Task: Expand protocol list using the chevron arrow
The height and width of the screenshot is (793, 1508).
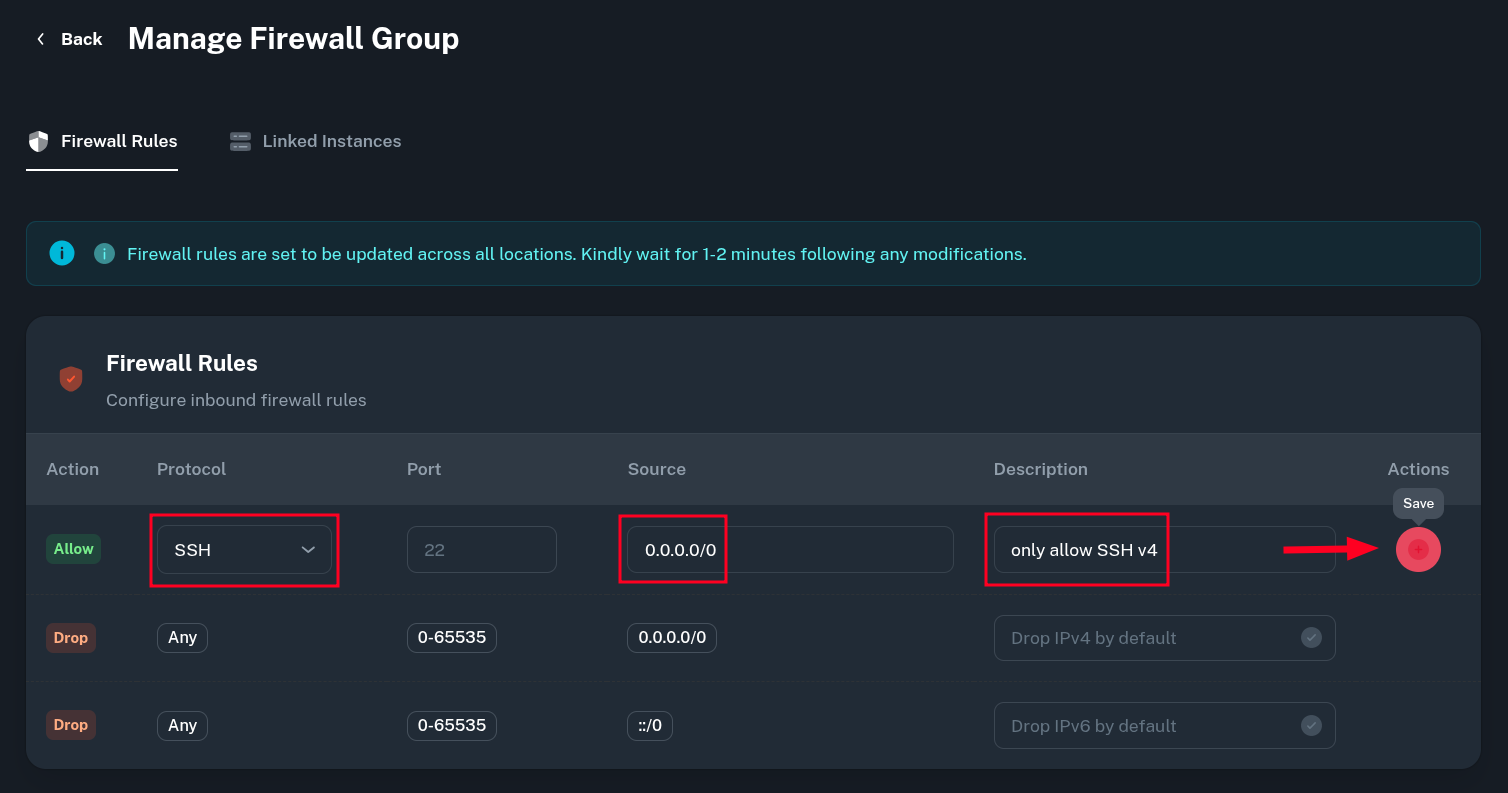Action: click(308, 550)
